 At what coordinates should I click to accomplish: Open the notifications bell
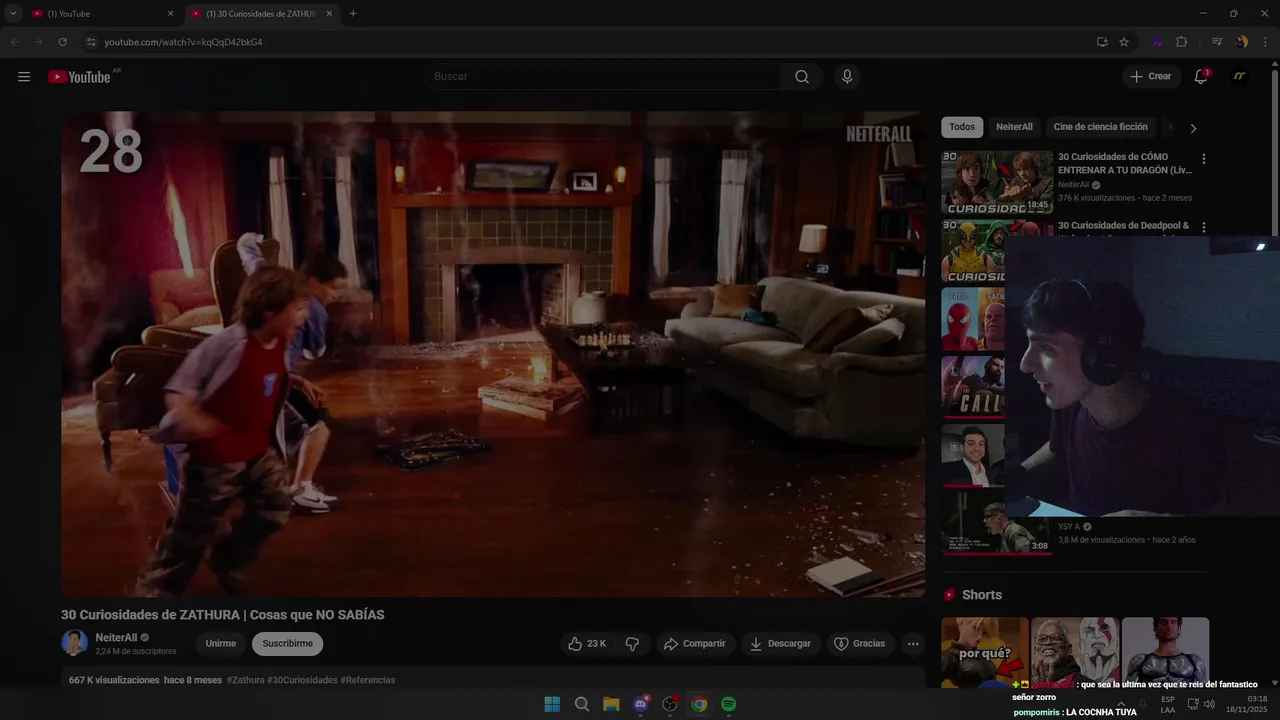pos(1201,76)
